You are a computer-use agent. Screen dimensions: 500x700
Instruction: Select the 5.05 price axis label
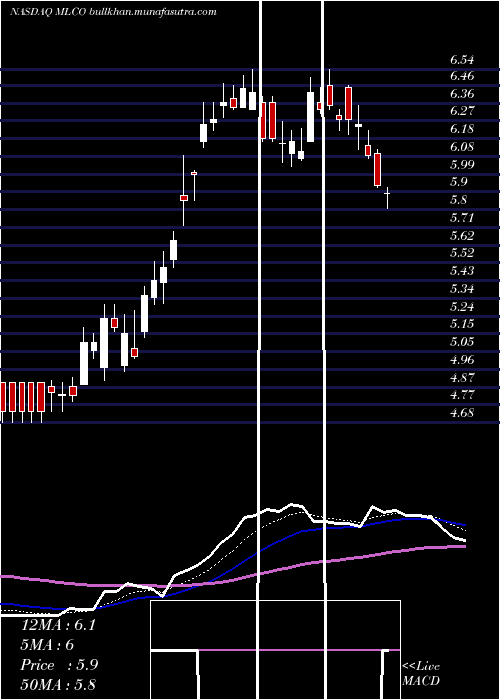pos(462,342)
